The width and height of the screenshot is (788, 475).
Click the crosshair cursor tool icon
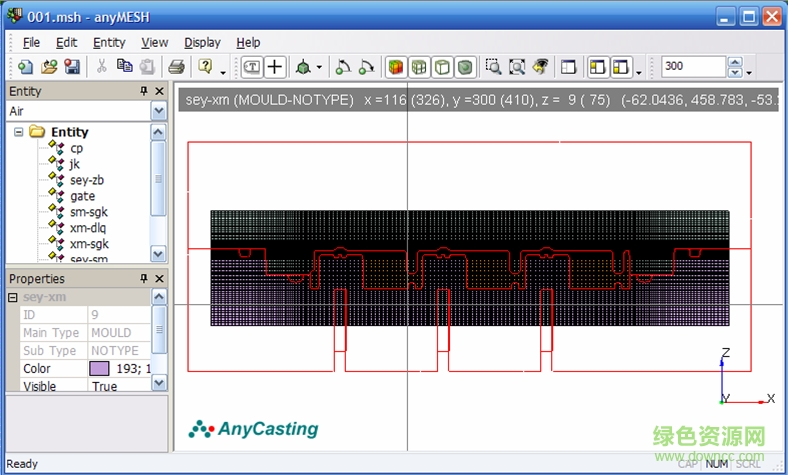tap(274, 67)
